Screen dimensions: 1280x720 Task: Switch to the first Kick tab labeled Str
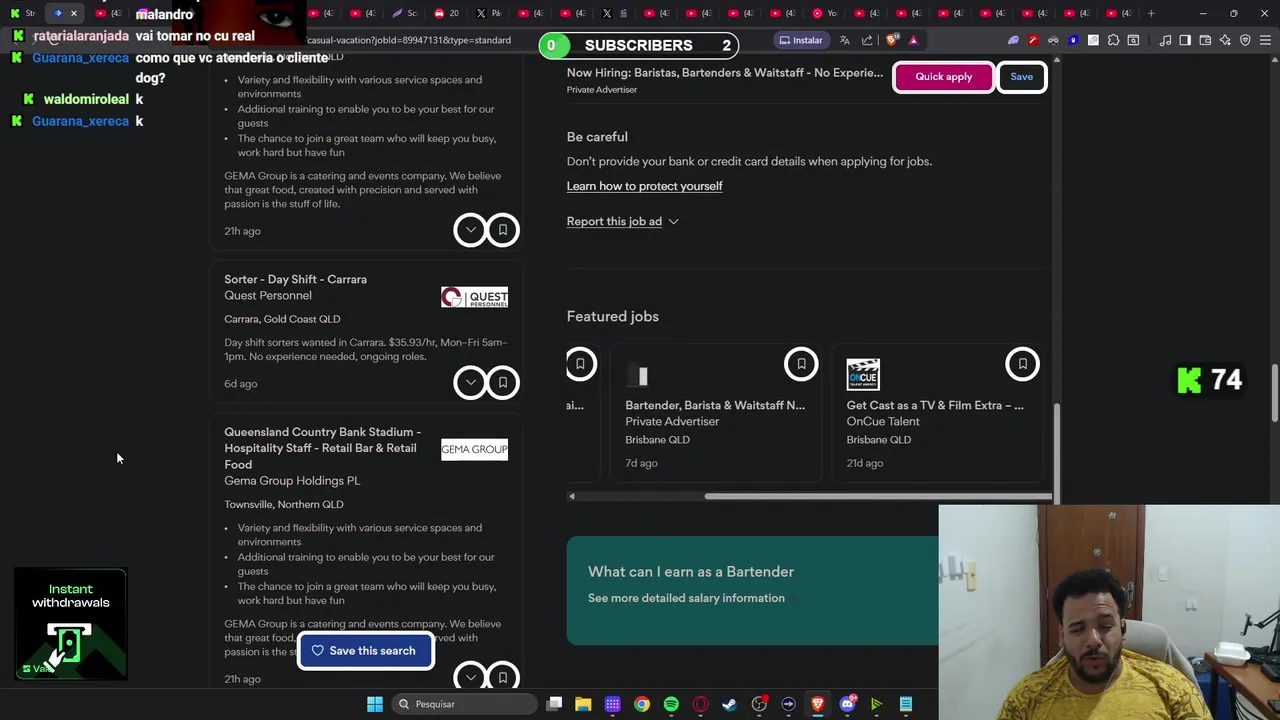(x=23, y=13)
